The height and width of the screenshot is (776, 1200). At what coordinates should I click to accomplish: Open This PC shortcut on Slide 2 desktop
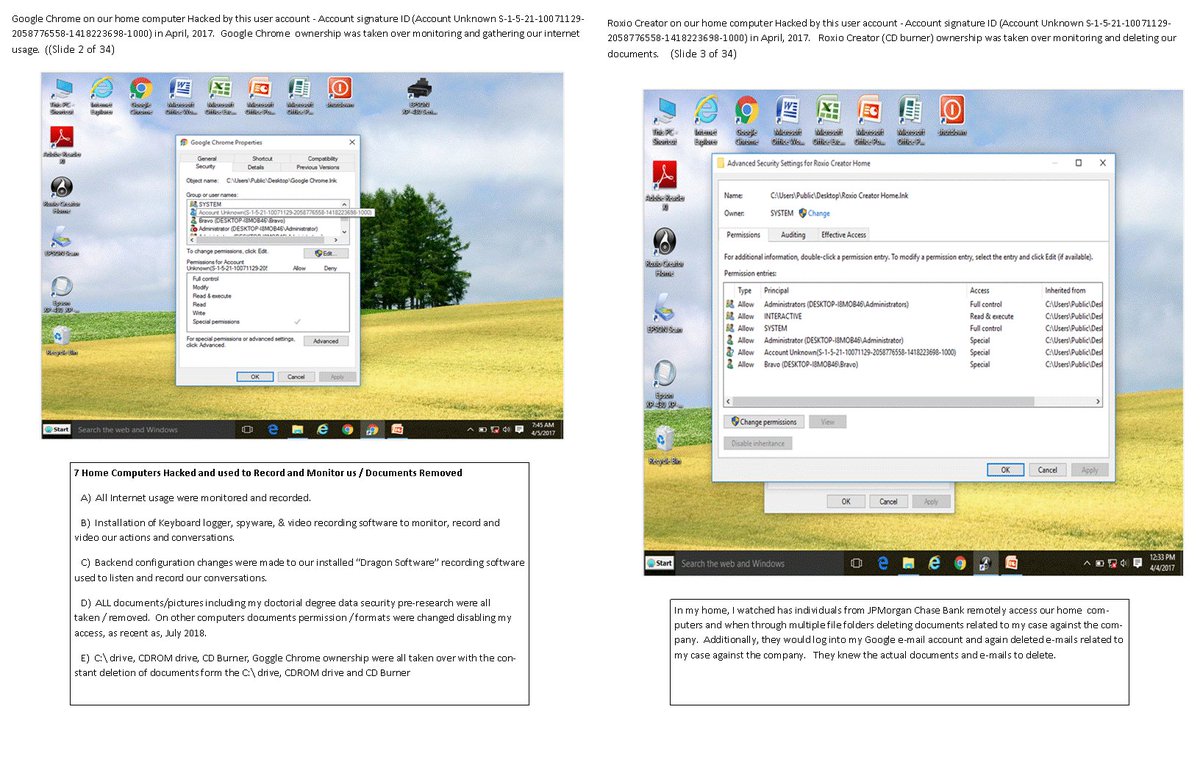[x=61, y=96]
